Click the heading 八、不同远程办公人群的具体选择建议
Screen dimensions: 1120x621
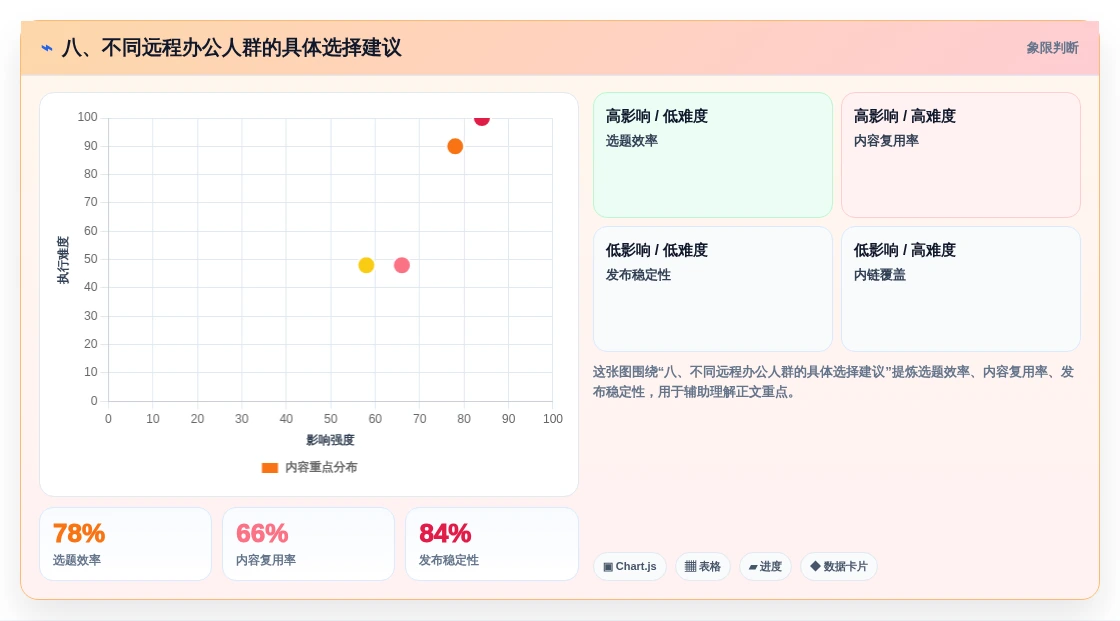[231, 48]
